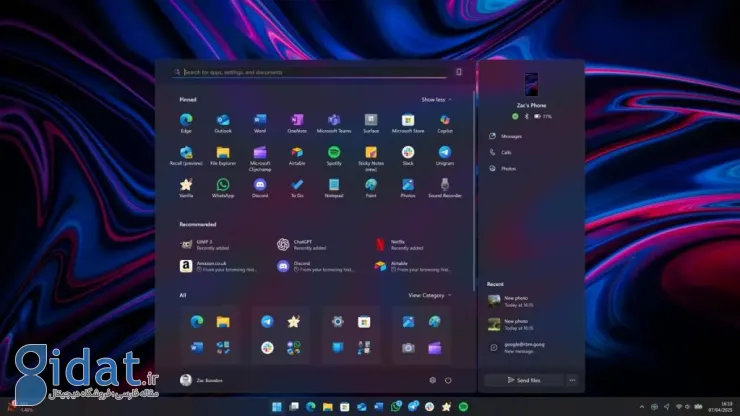Launch OneNote from pinned apps
740x416 pixels.
(x=297, y=120)
